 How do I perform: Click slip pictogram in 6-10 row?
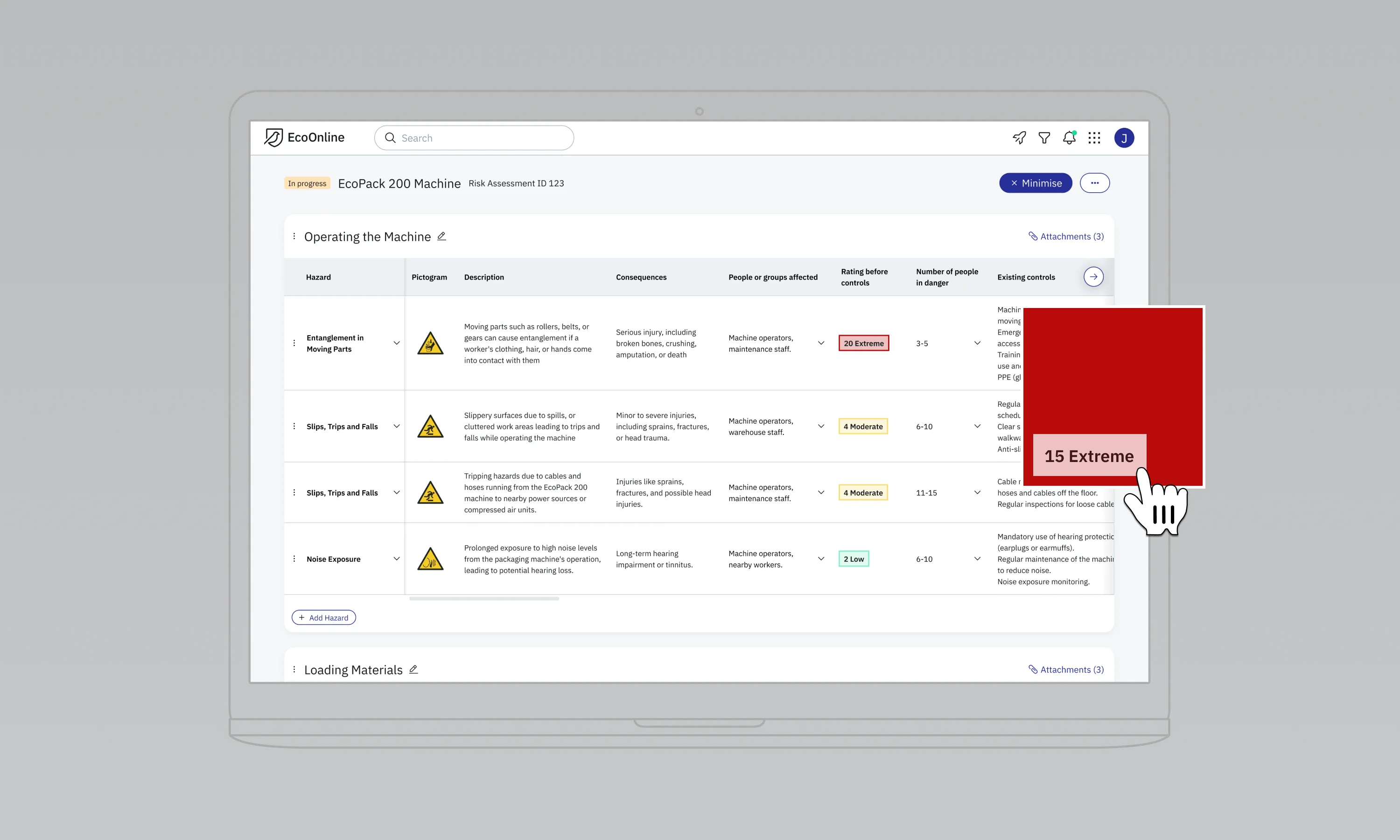[430, 426]
